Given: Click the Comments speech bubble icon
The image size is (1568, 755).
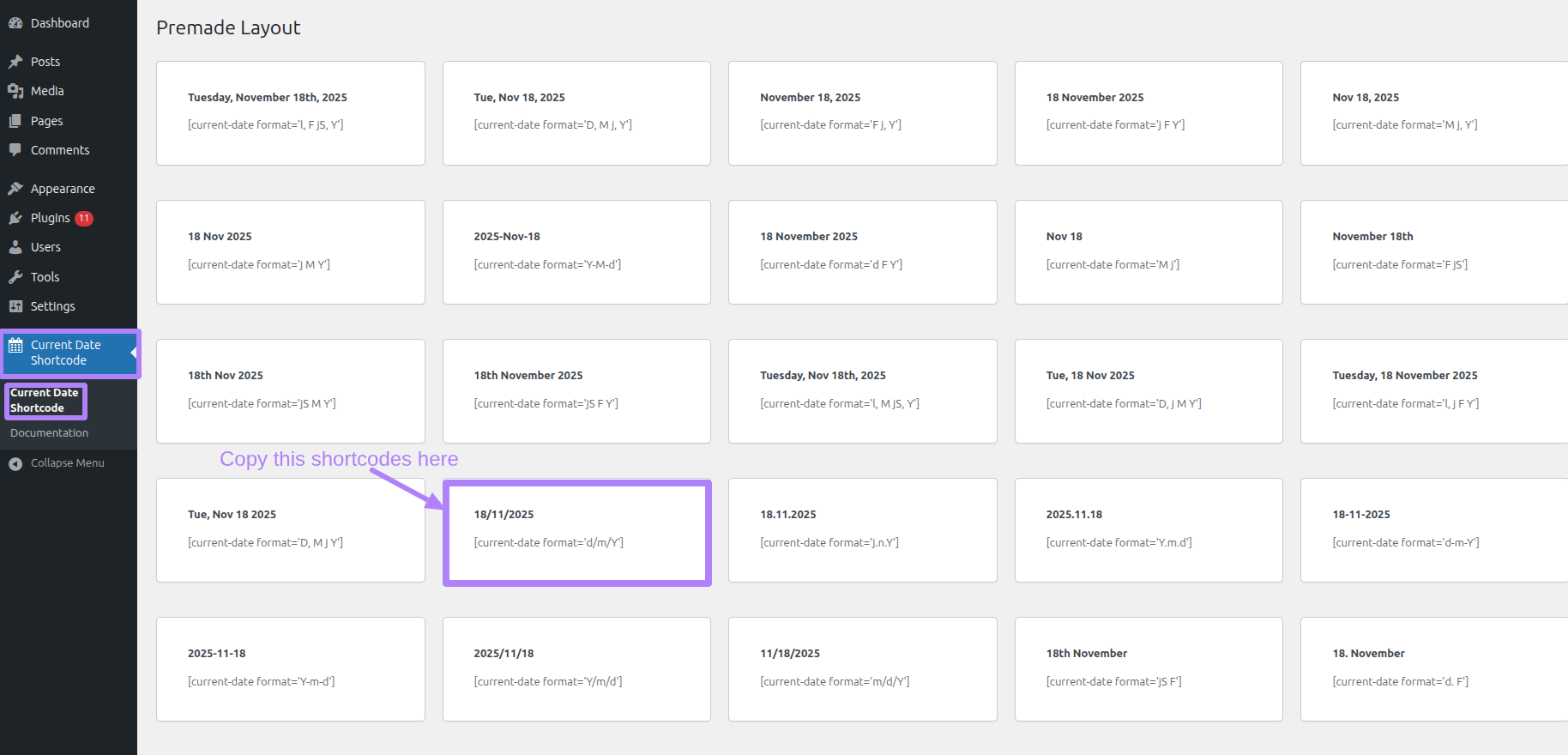Looking at the screenshot, I should click(x=15, y=150).
